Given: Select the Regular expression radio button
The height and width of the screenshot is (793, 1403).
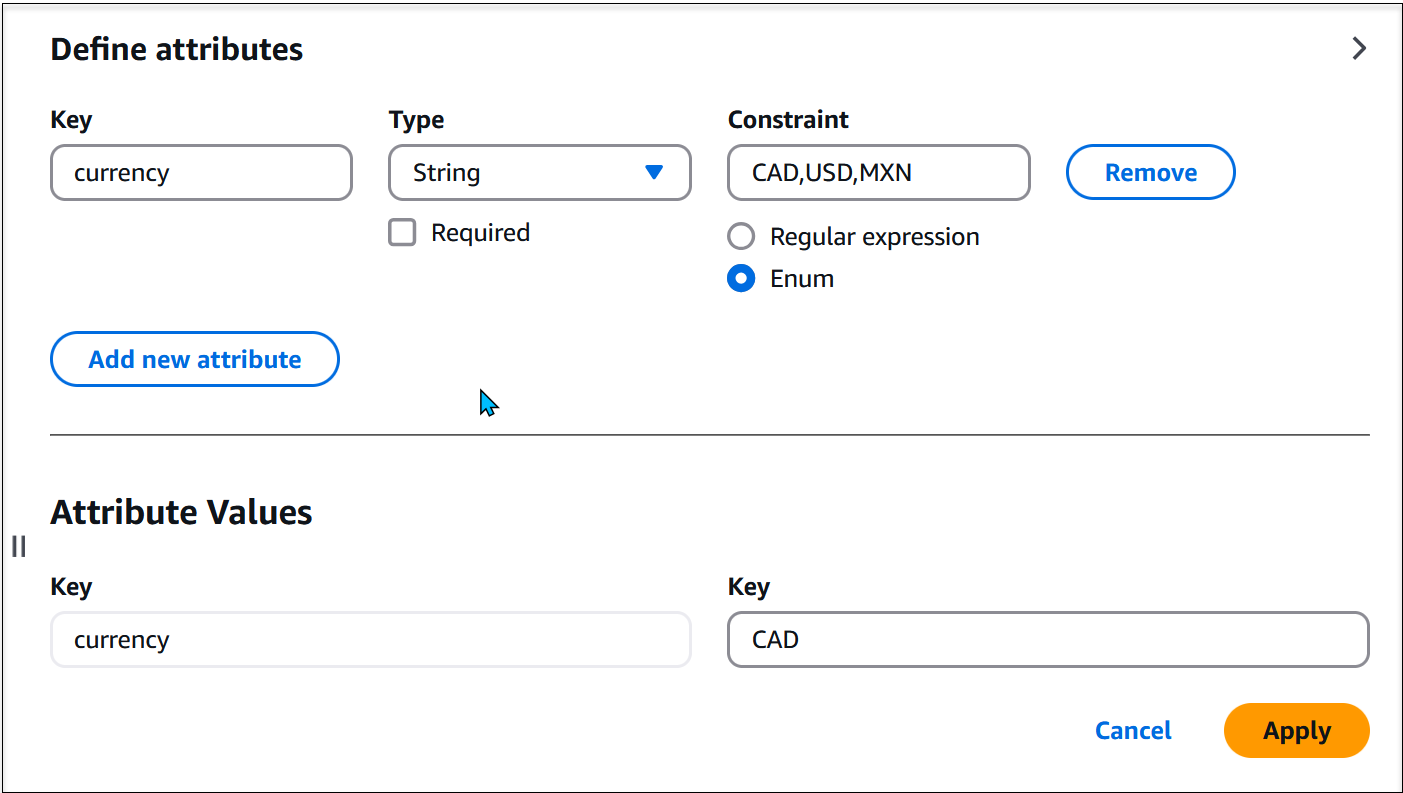Looking at the screenshot, I should pos(740,236).
